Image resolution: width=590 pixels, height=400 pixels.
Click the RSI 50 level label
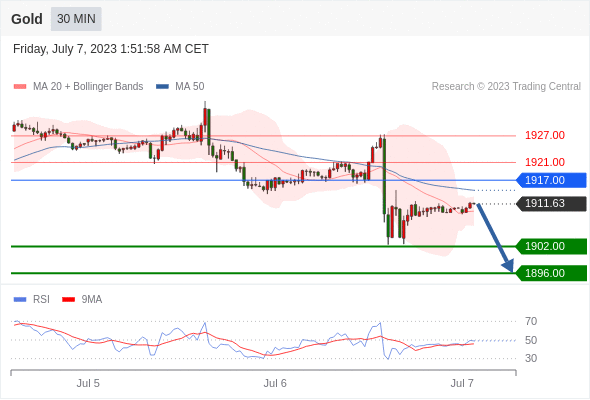531,340
